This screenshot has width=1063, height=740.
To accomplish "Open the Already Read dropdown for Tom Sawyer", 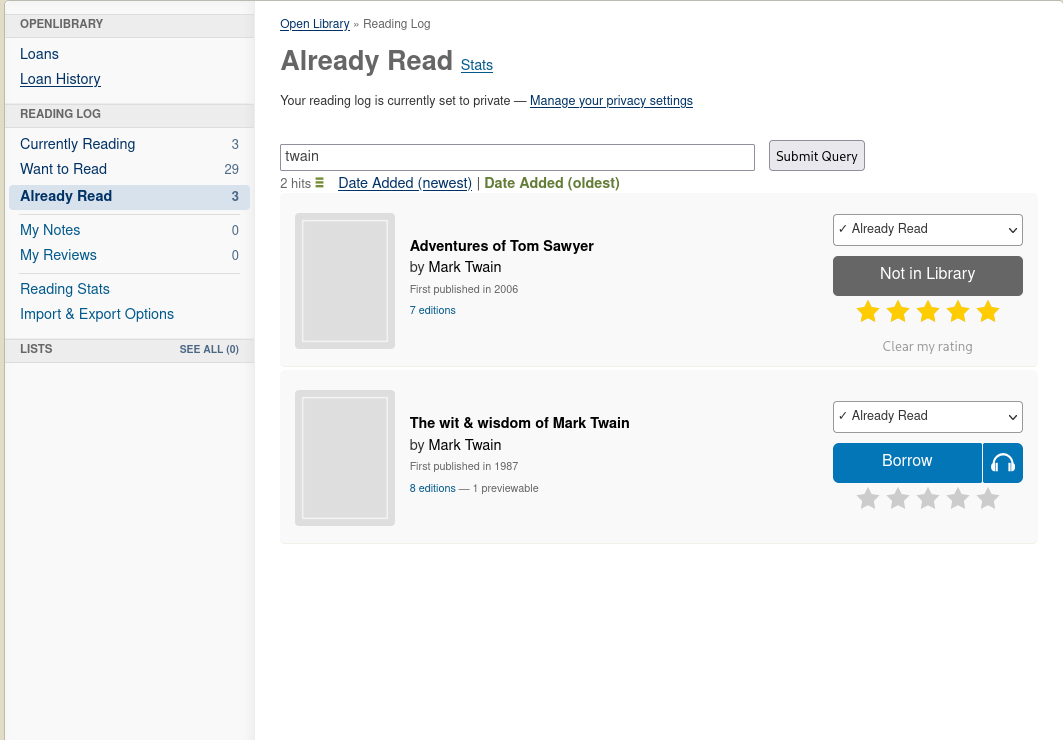I will (x=927, y=230).
